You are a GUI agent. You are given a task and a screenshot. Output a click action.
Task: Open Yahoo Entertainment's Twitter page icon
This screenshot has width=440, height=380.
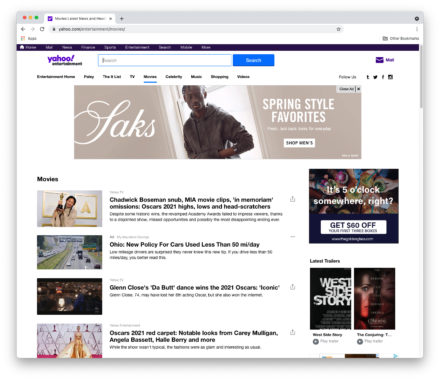375,77
